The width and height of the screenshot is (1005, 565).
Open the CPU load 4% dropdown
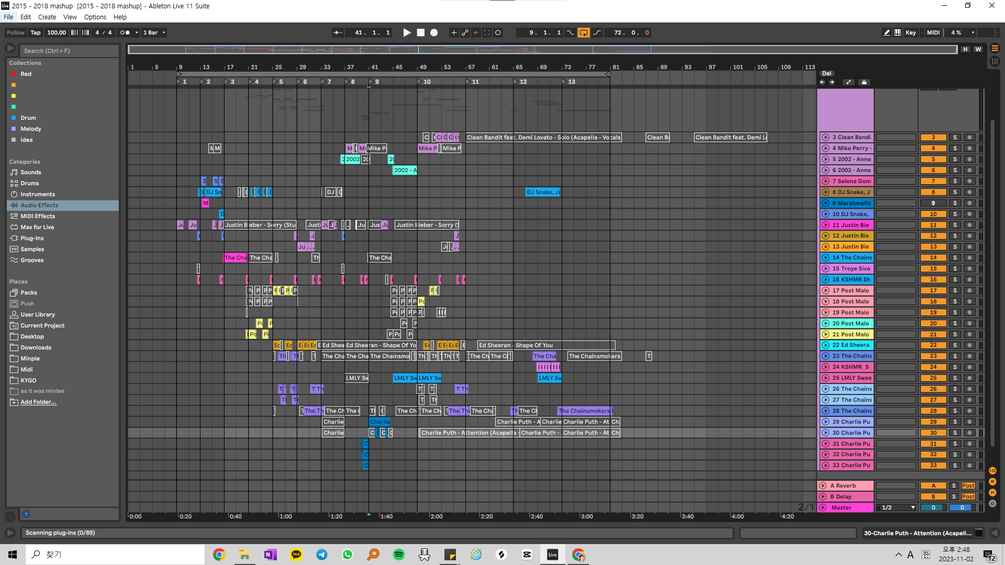[x=961, y=32]
